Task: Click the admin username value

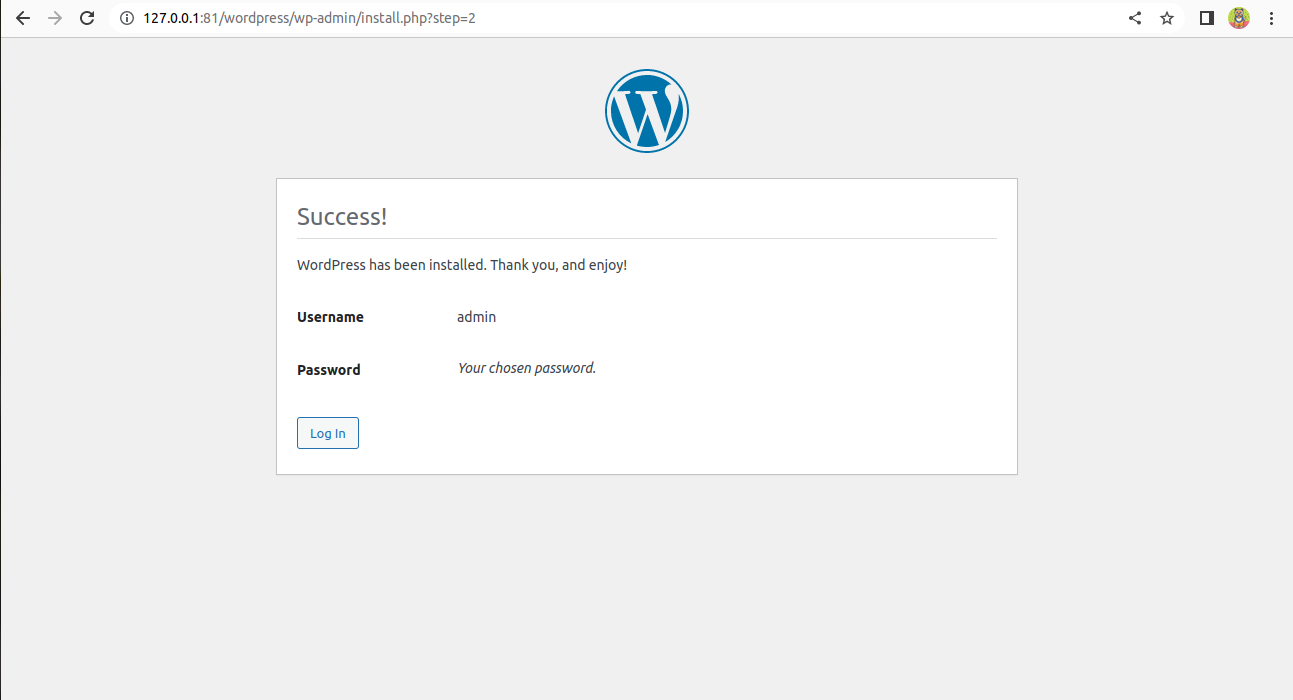Action: (476, 317)
